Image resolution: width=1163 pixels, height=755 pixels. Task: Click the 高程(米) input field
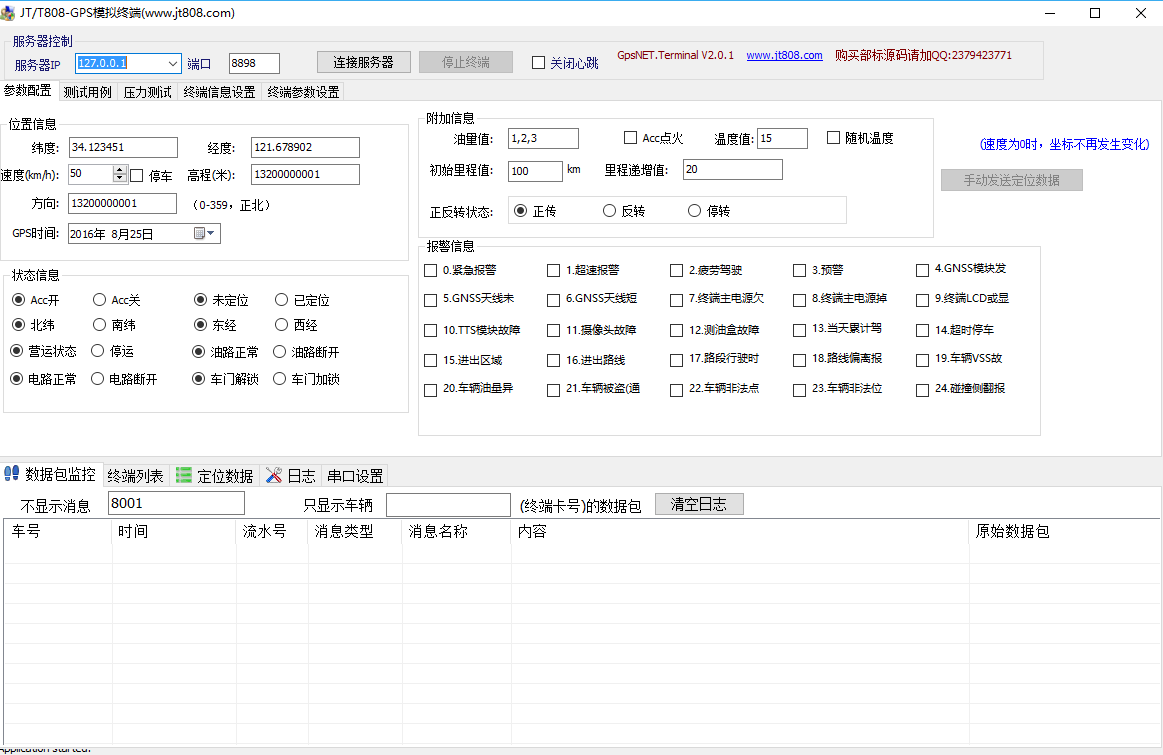(306, 174)
